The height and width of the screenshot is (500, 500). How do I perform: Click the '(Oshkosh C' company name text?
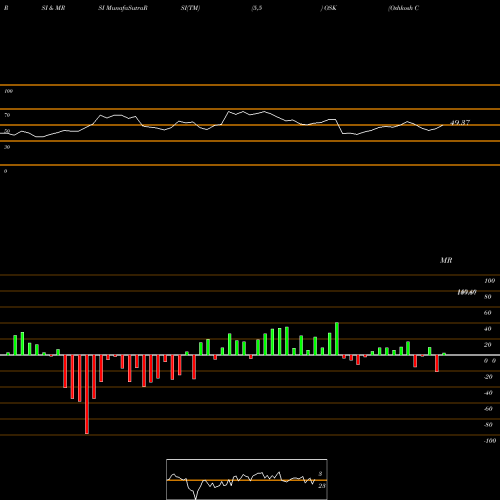click(x=403, y=8)
